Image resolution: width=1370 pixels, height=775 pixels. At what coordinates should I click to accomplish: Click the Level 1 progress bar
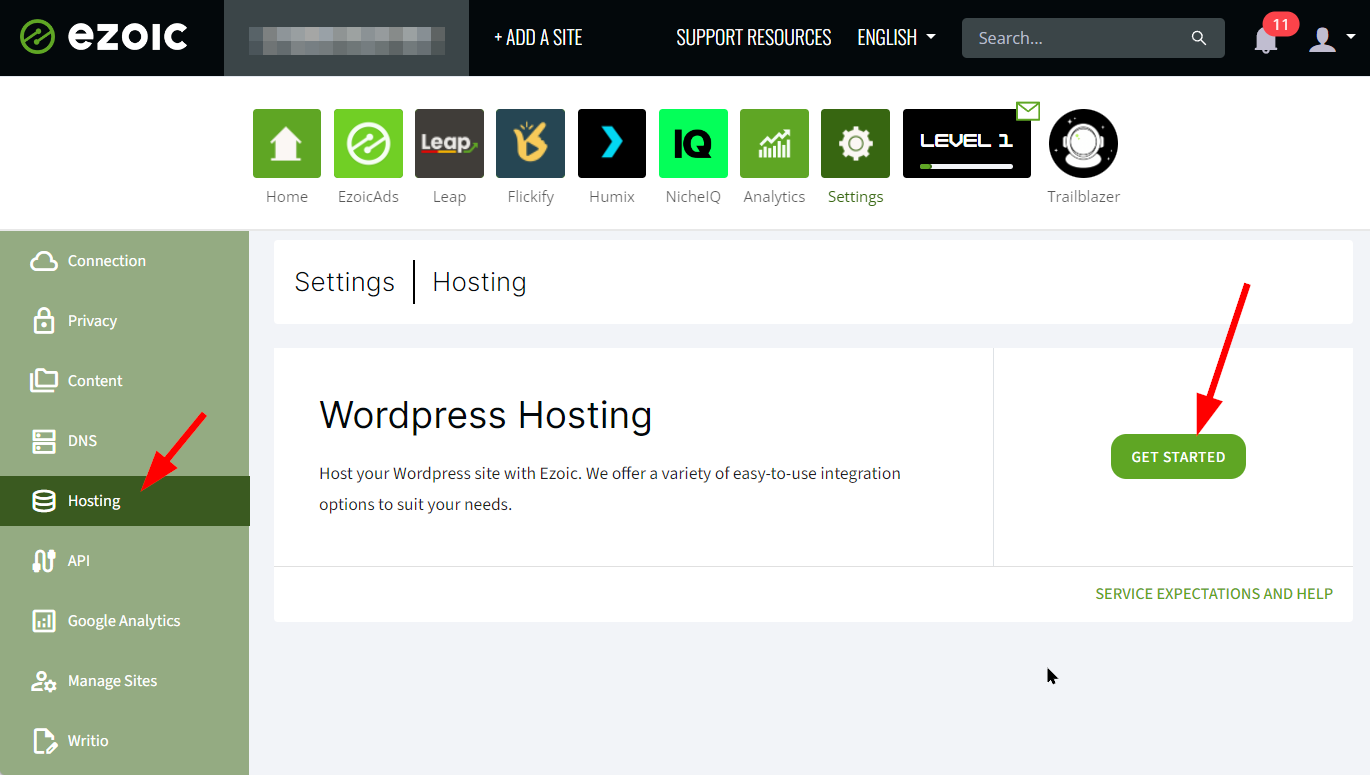click(966, 166)
